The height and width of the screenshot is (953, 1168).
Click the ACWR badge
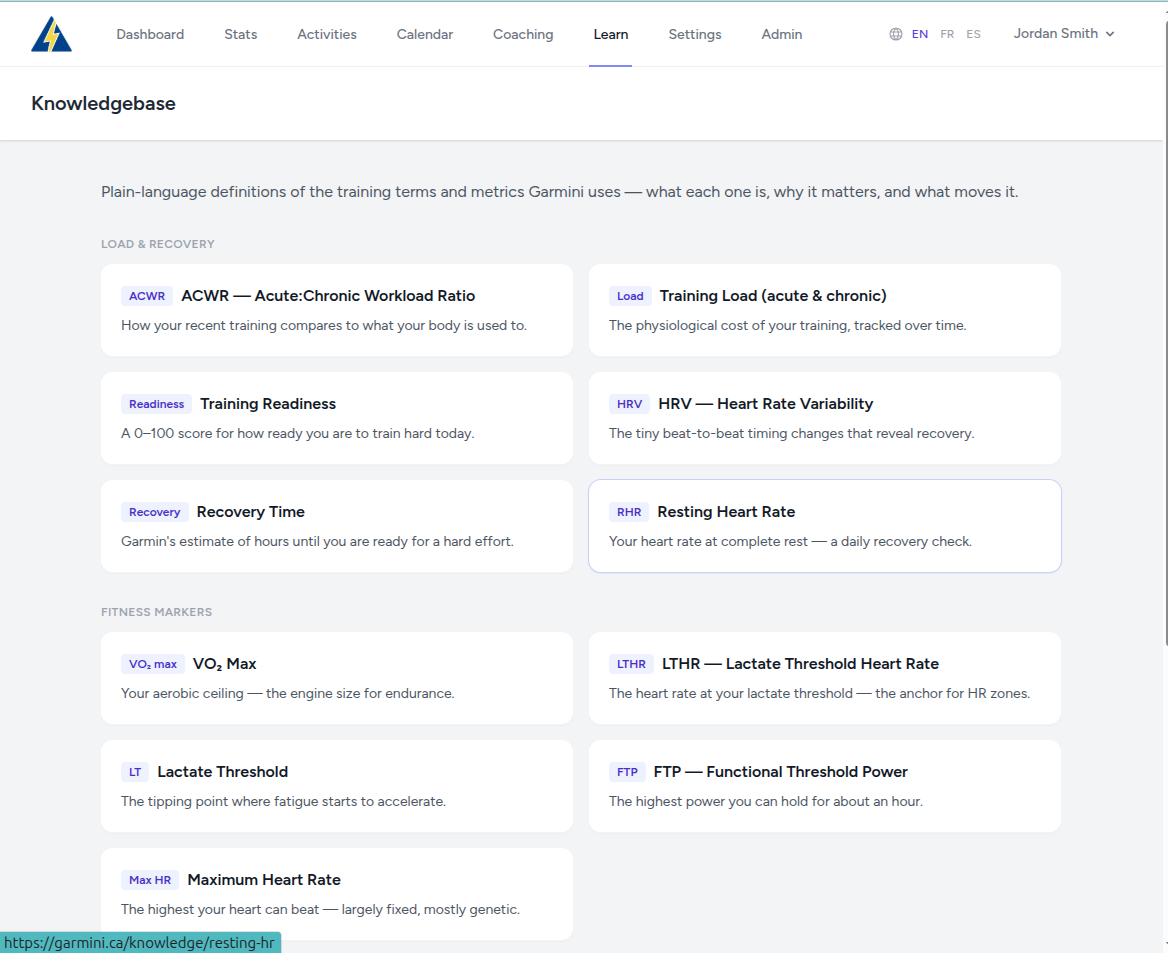pos(147,296)
